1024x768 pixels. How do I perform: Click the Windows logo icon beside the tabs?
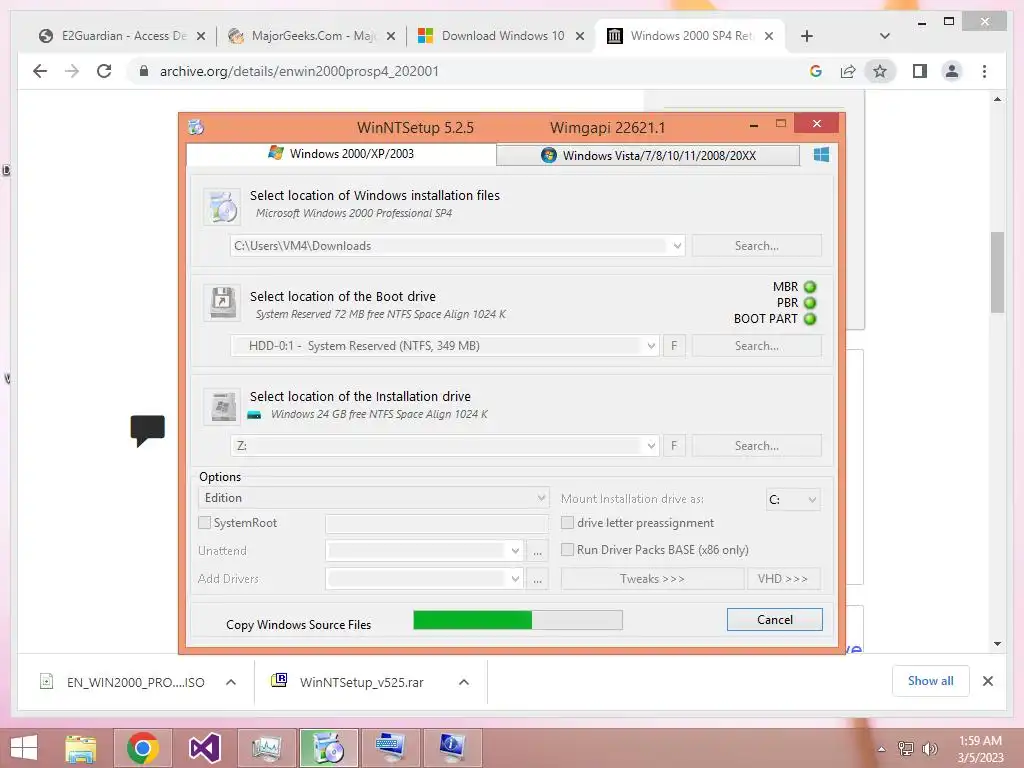[821, 155]
